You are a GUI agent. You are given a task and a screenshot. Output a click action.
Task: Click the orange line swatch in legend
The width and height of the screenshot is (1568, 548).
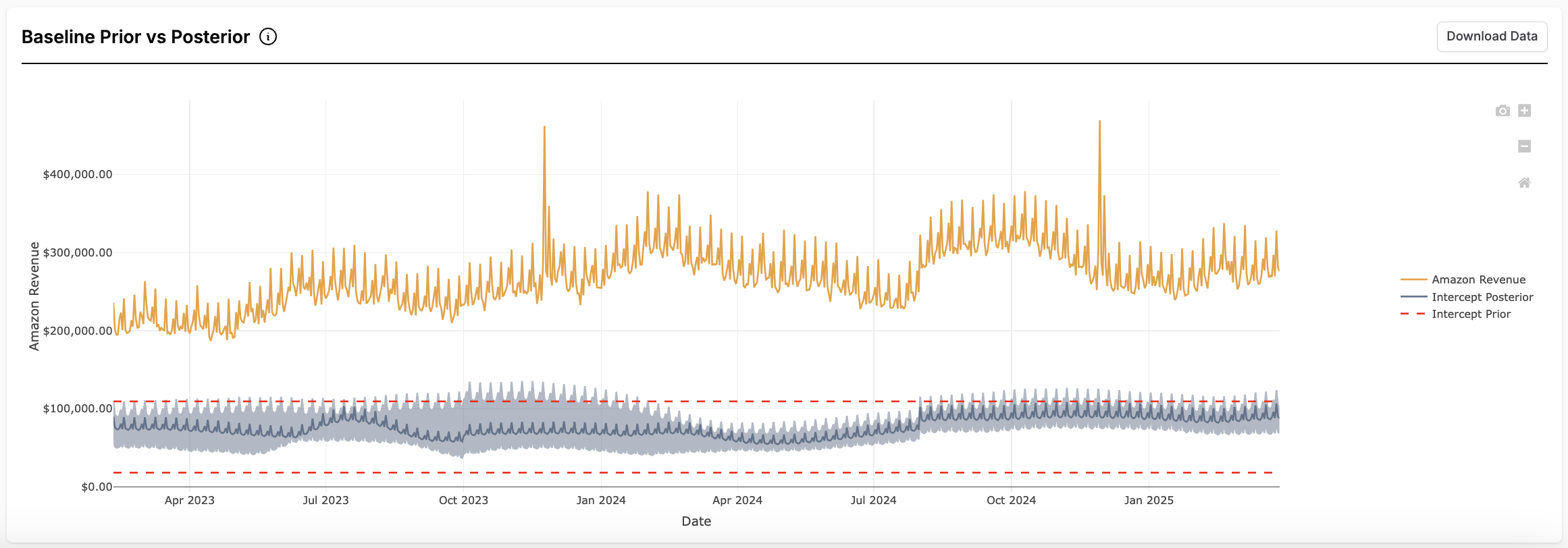click(1413, 279)
